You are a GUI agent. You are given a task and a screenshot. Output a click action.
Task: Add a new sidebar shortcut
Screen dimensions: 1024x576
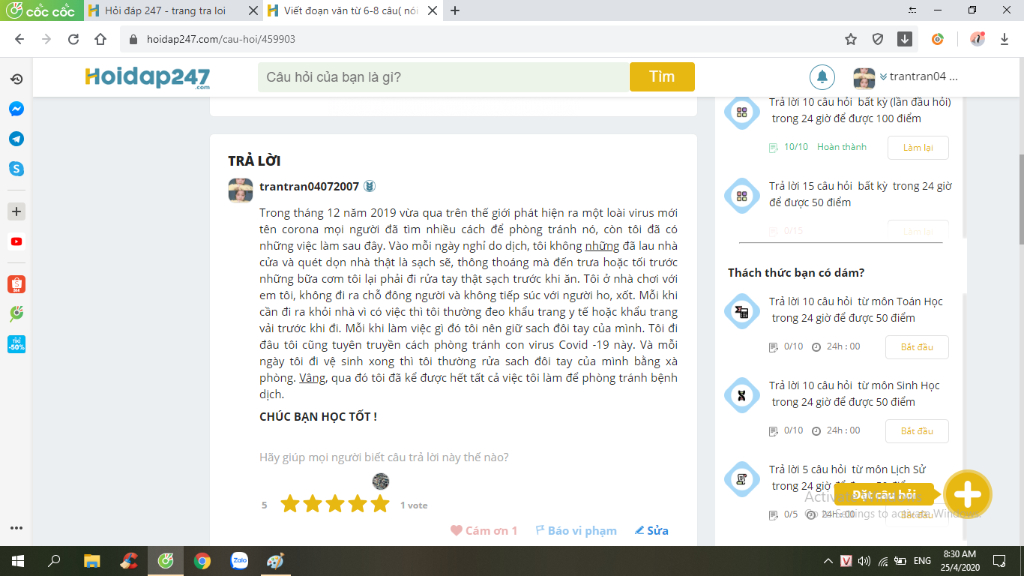16,212
